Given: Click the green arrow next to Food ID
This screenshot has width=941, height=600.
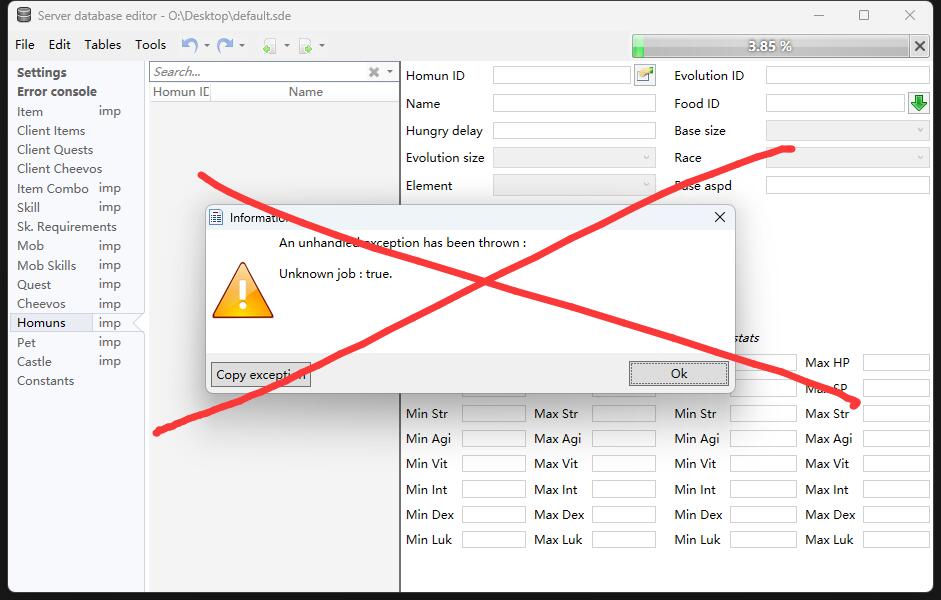Looking at the screenshot, I should 918,103.
